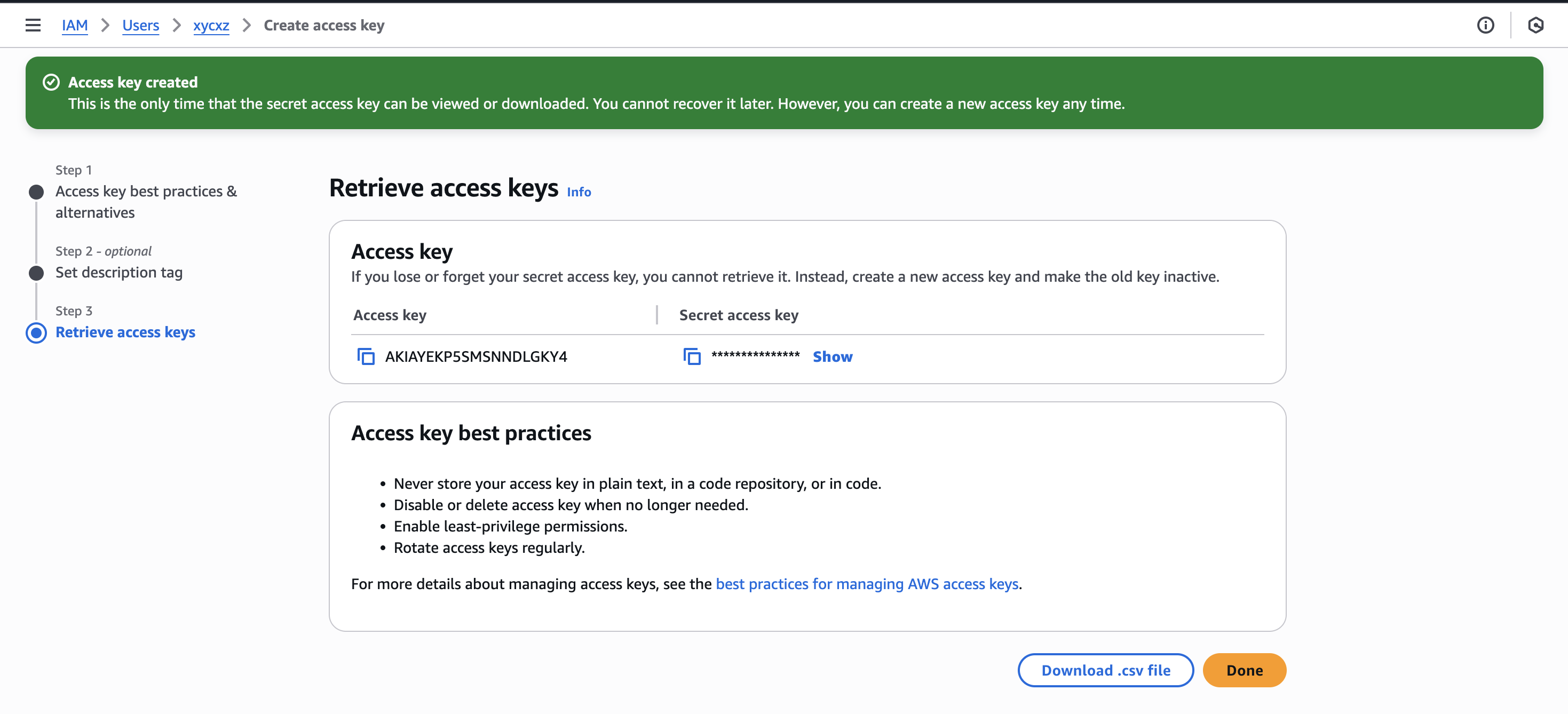Image resolution: width=1568 pixels, height=714 pixels.
Task: Click the Retrieve access keys step label
Action: click(125, 332)
